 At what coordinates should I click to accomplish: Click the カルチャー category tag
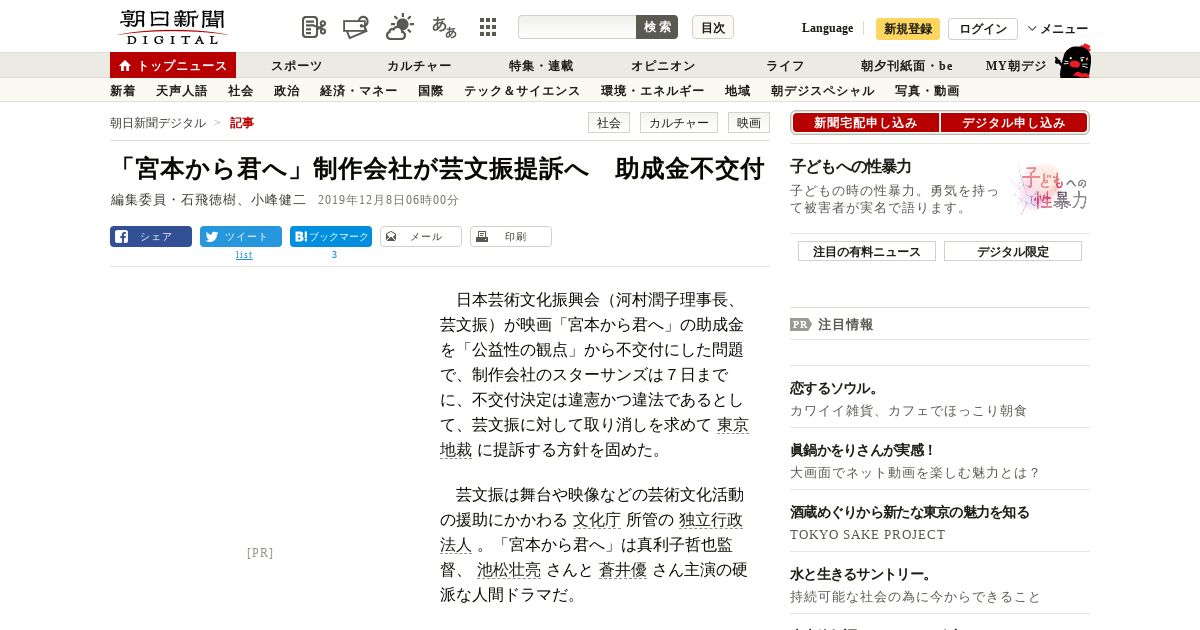[679, 123]
